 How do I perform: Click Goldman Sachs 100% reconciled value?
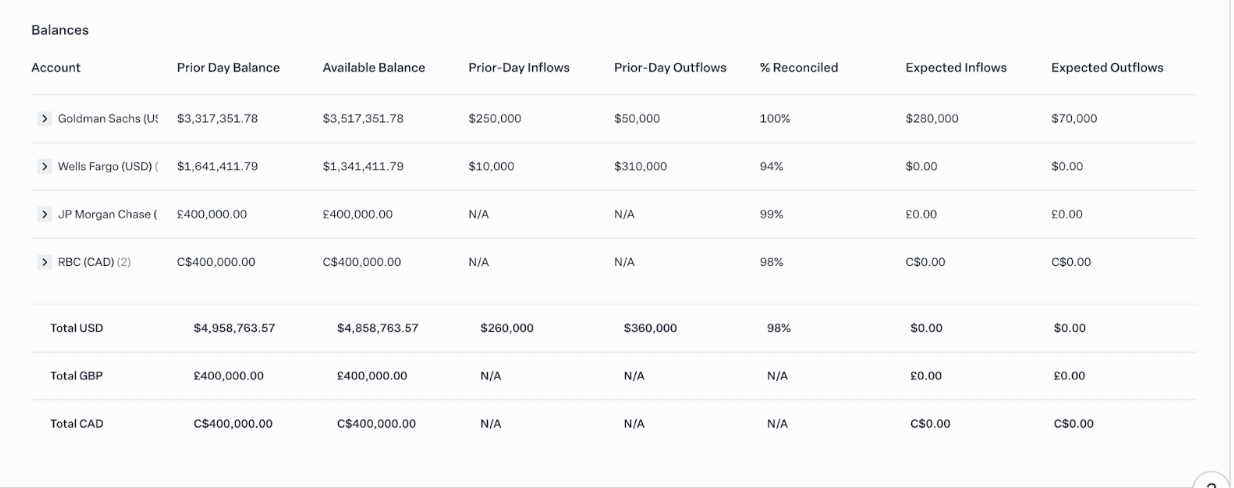click(774, 119)
